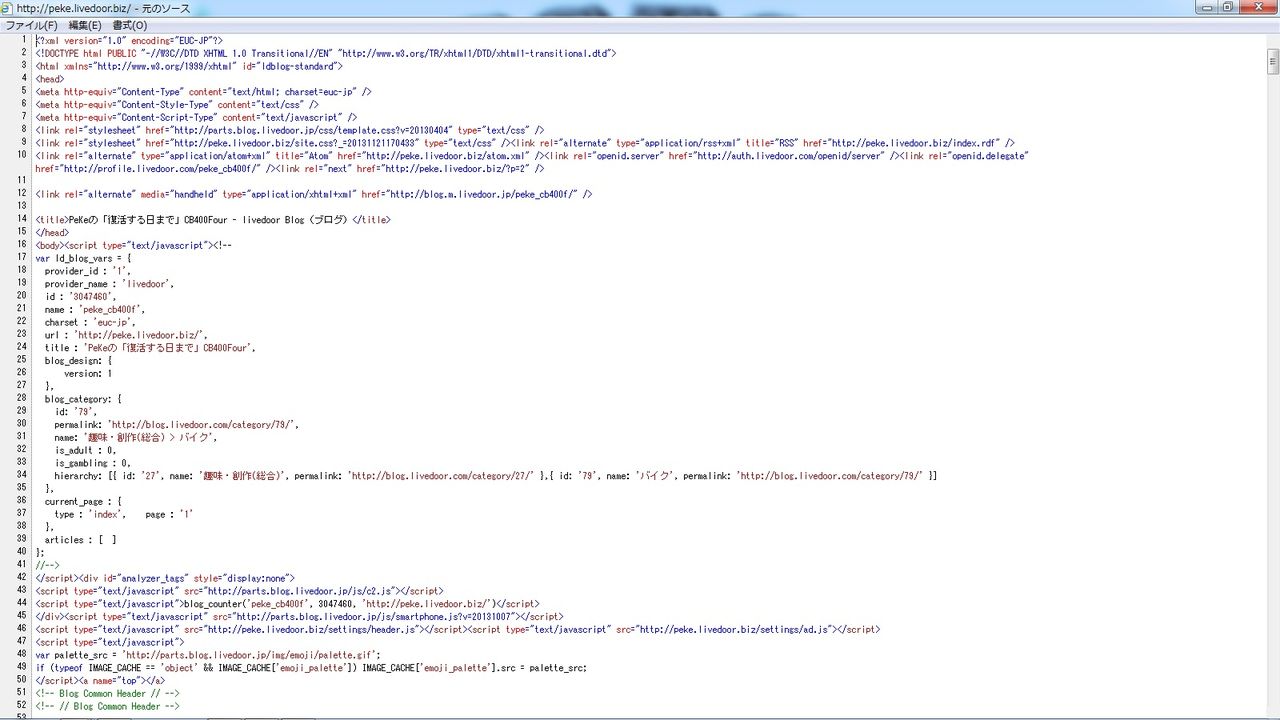Click the opening <head> tag line
The image size is (1280, 720).
[50, 79]
